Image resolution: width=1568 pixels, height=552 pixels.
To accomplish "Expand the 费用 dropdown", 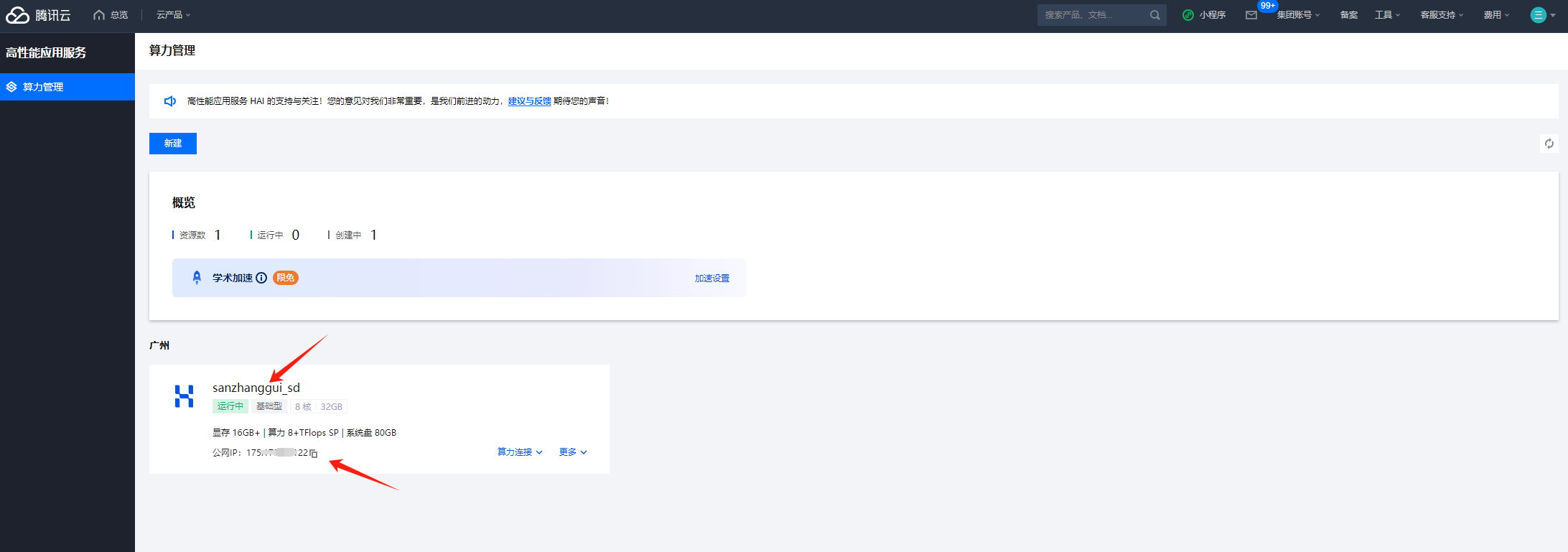I will (1496, 15).
